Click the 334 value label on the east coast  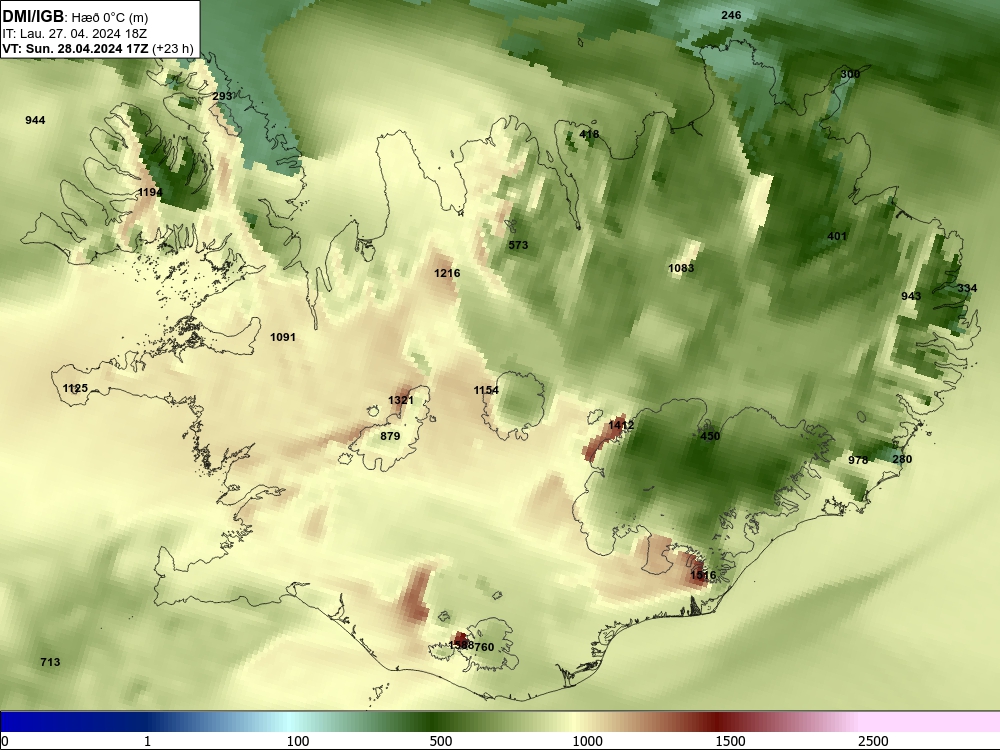click(x=967, y=288)
